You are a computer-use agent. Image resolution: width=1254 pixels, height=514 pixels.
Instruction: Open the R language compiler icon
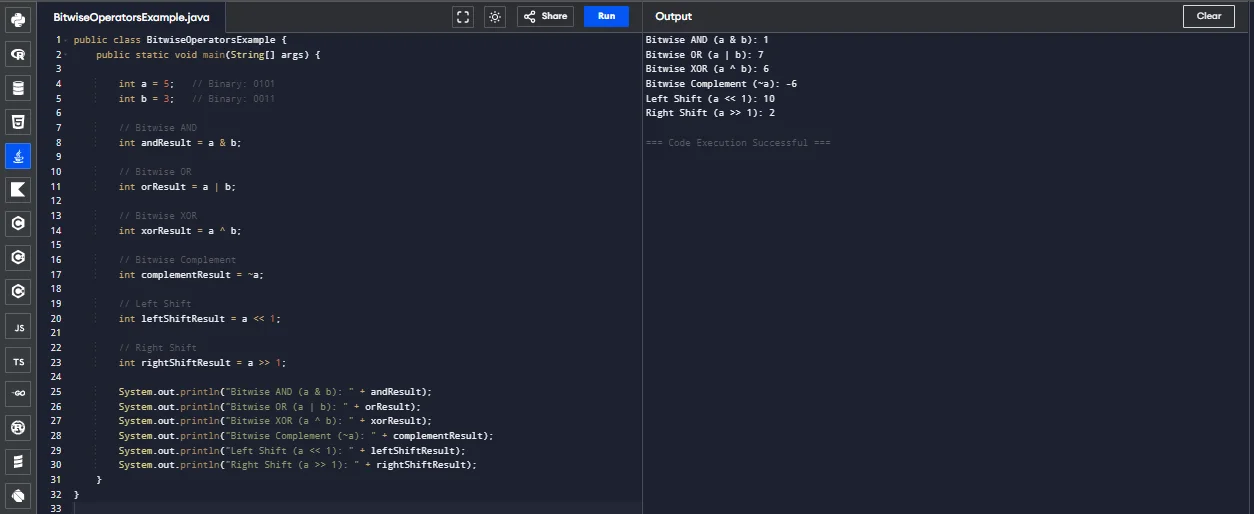coord(18,54)
